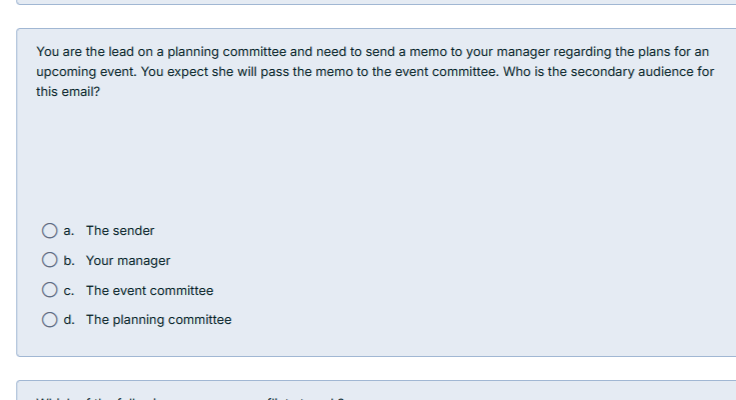Click the option letter 'a.' label
Screen dimensions: 736x400
68,231
